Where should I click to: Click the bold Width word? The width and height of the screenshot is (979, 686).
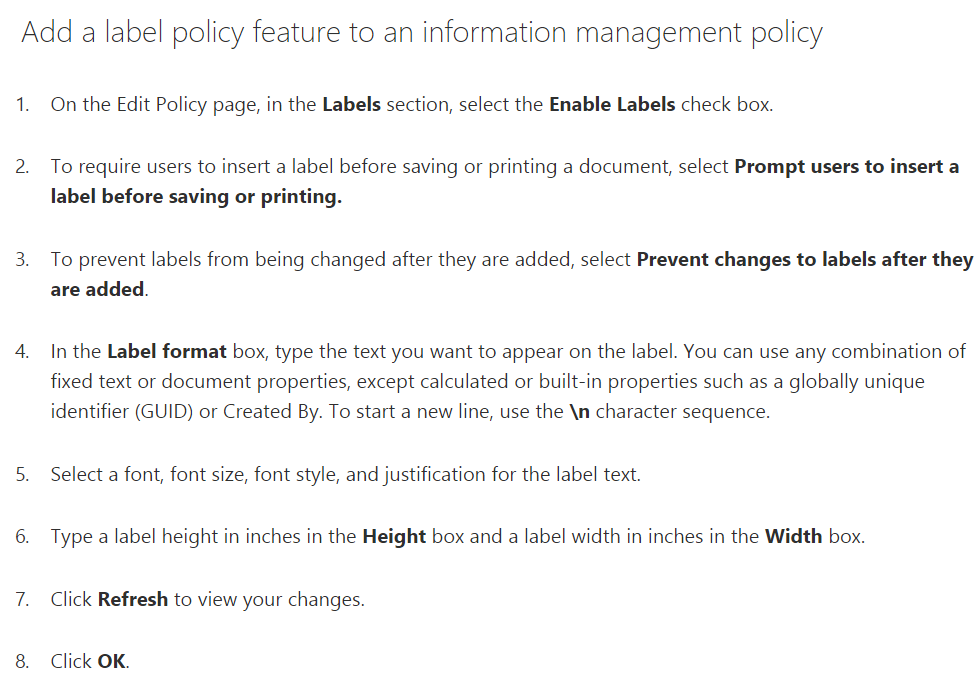[794, 537]
